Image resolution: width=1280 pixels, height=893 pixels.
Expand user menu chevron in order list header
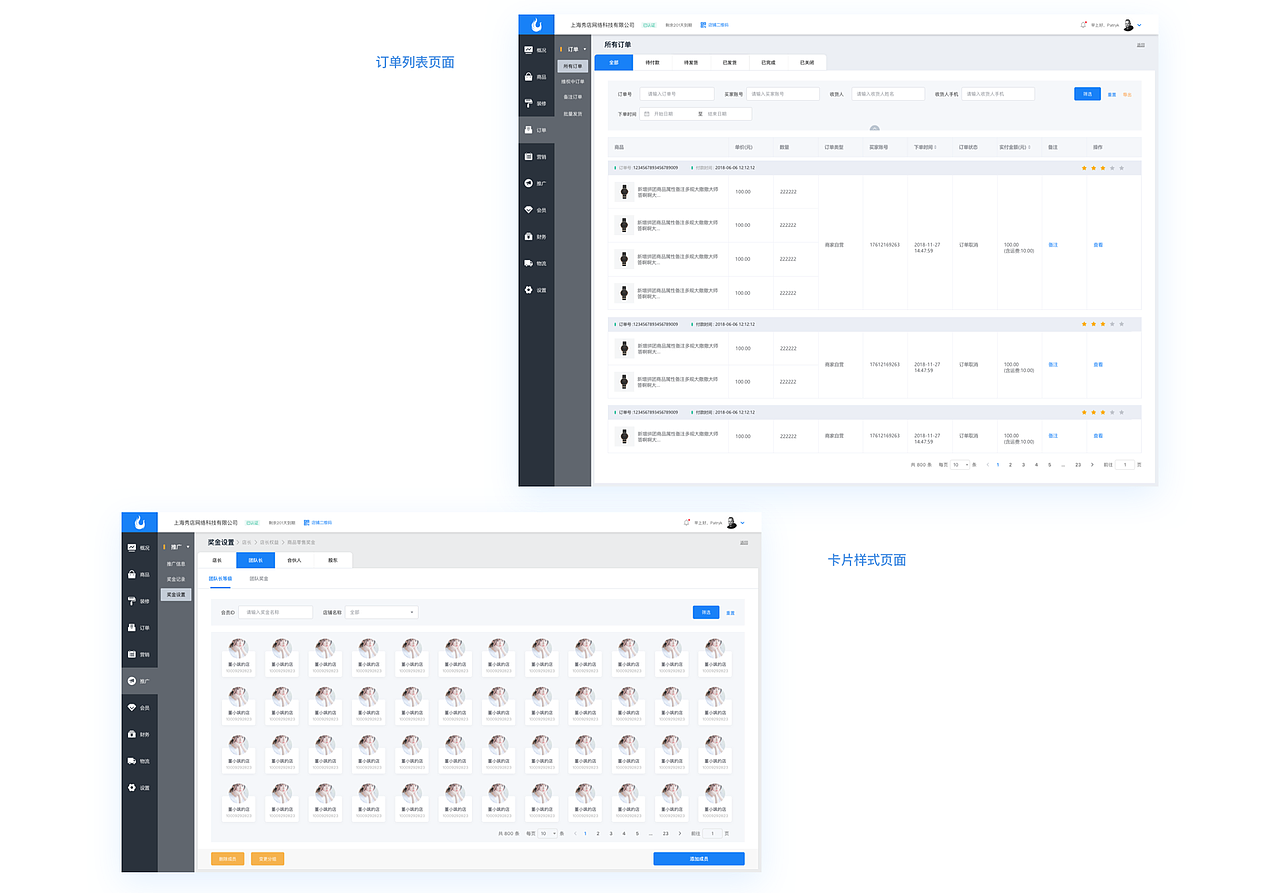1140,25
